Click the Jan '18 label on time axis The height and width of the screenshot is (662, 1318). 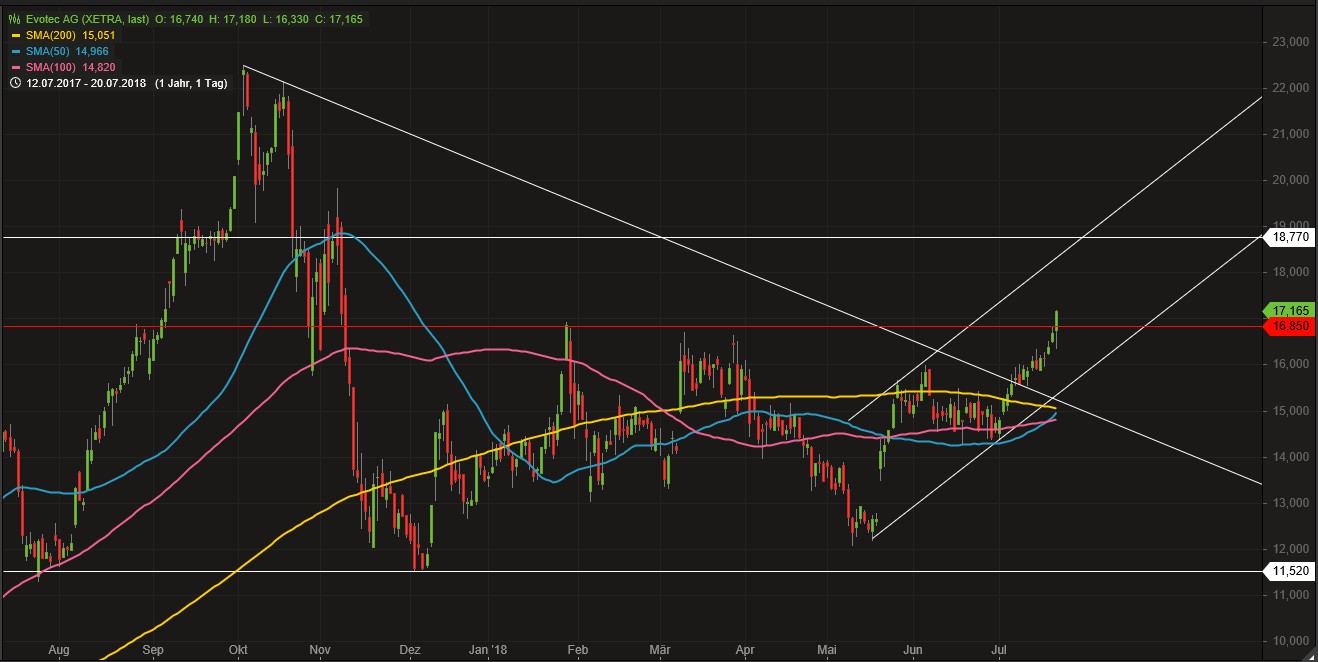(x=489, y=649)
